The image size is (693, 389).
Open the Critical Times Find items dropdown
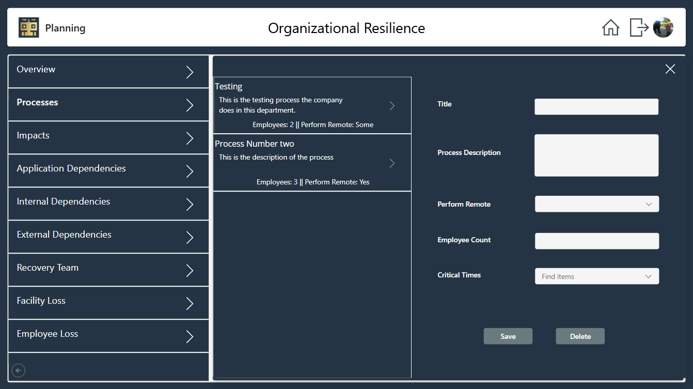pos(597,276)
